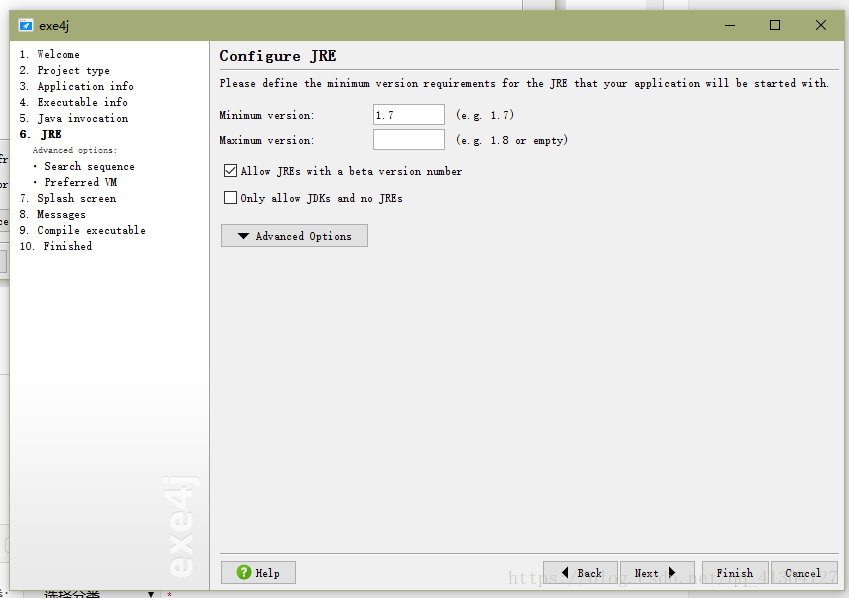Open the Project type step
The image size is (849, 598).
pos(64,70)
